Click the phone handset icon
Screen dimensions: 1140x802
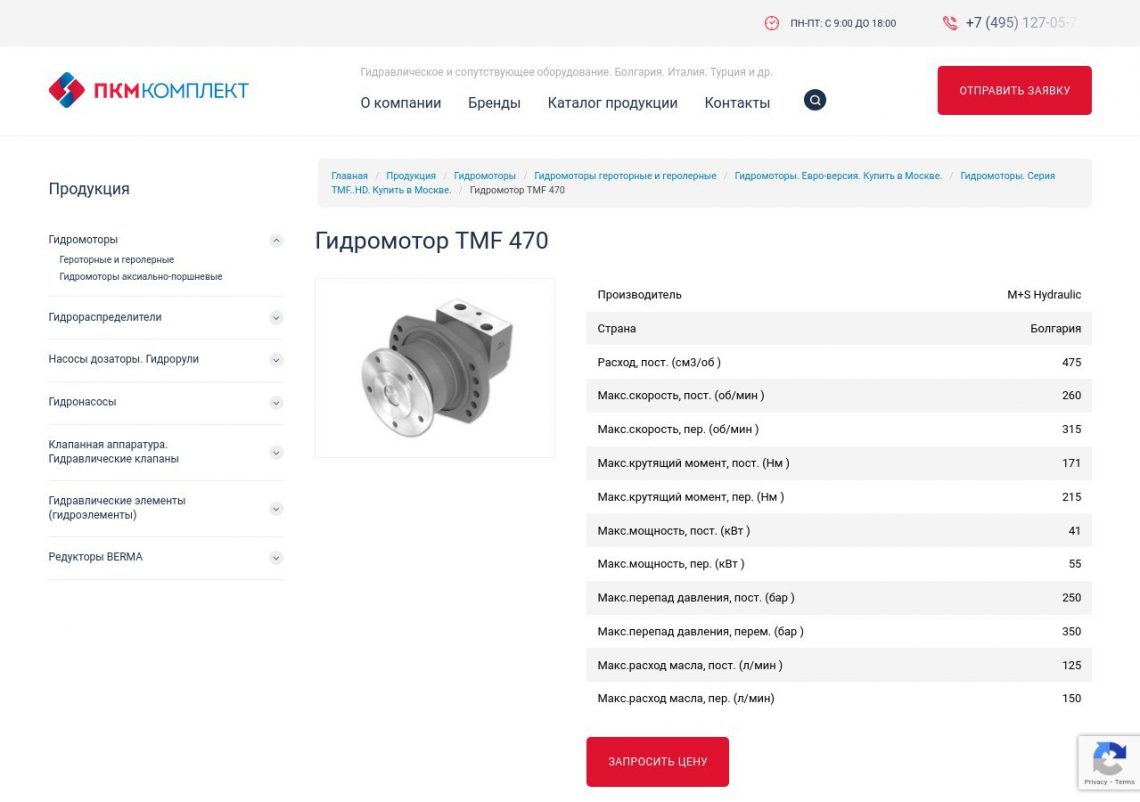pyautogui.click(x=949, y=23)
